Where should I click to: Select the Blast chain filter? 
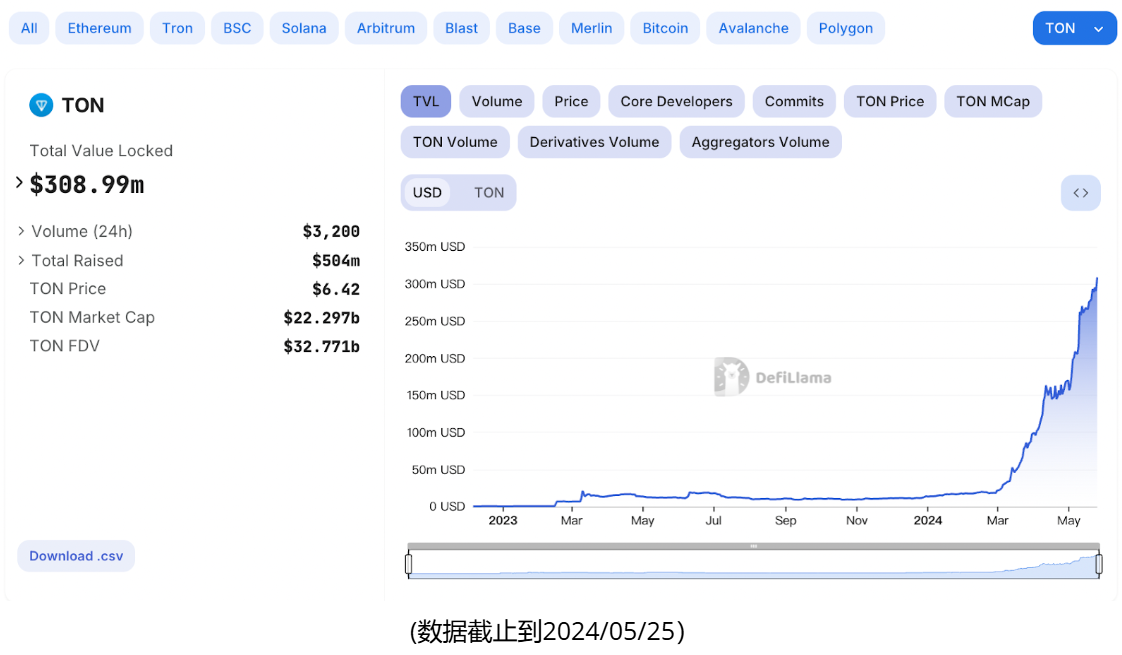pyautogui.click(x=462, y=28)
